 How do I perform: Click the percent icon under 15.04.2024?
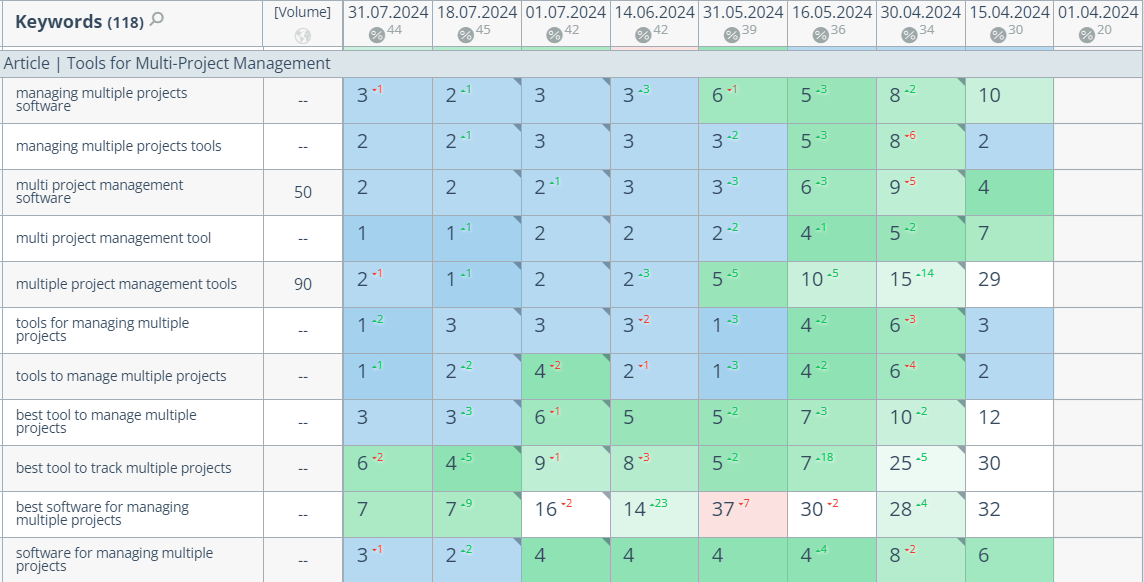pyautogui.click(x=999, y=35)
